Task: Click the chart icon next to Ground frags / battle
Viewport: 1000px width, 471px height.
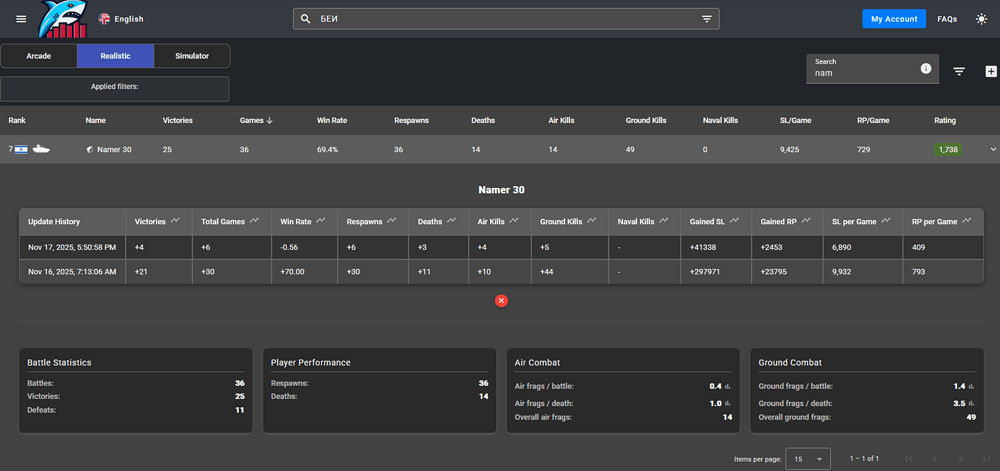Action: tap(974, 386)
